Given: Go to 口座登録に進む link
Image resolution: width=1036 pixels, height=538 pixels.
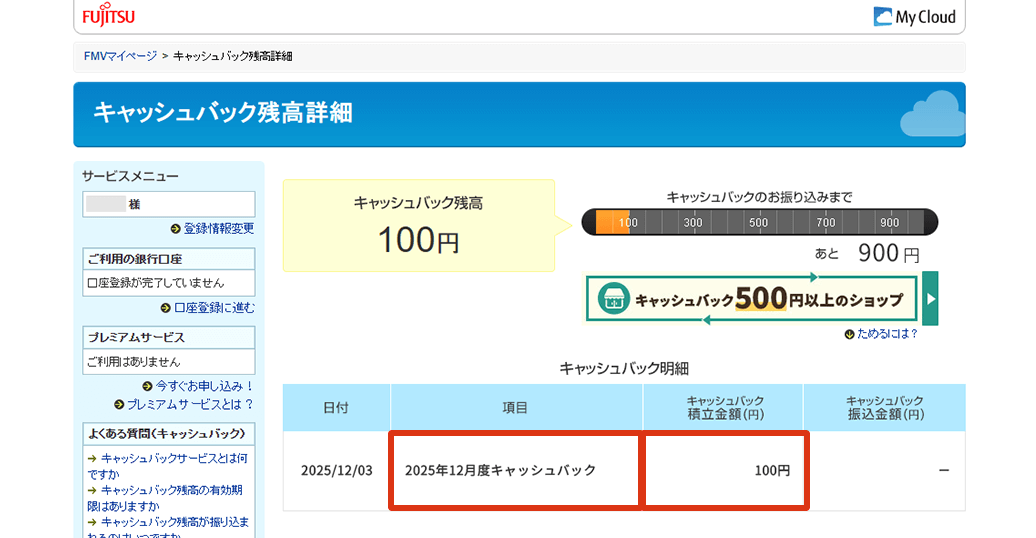Looking at the screenshot, I should (214, 308).
